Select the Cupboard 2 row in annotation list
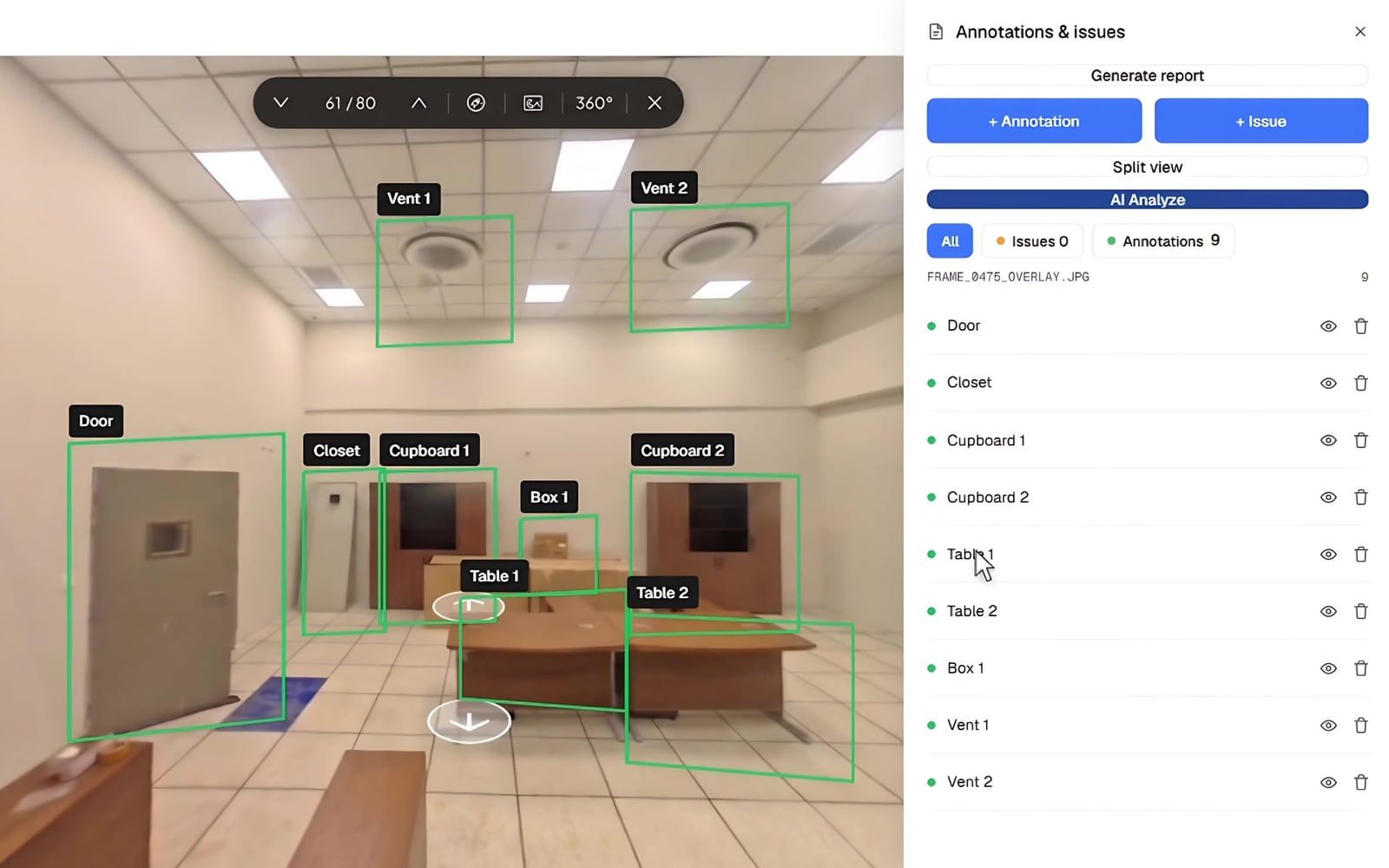This screenshot has height=868, width=1389. pos(1148,497)
